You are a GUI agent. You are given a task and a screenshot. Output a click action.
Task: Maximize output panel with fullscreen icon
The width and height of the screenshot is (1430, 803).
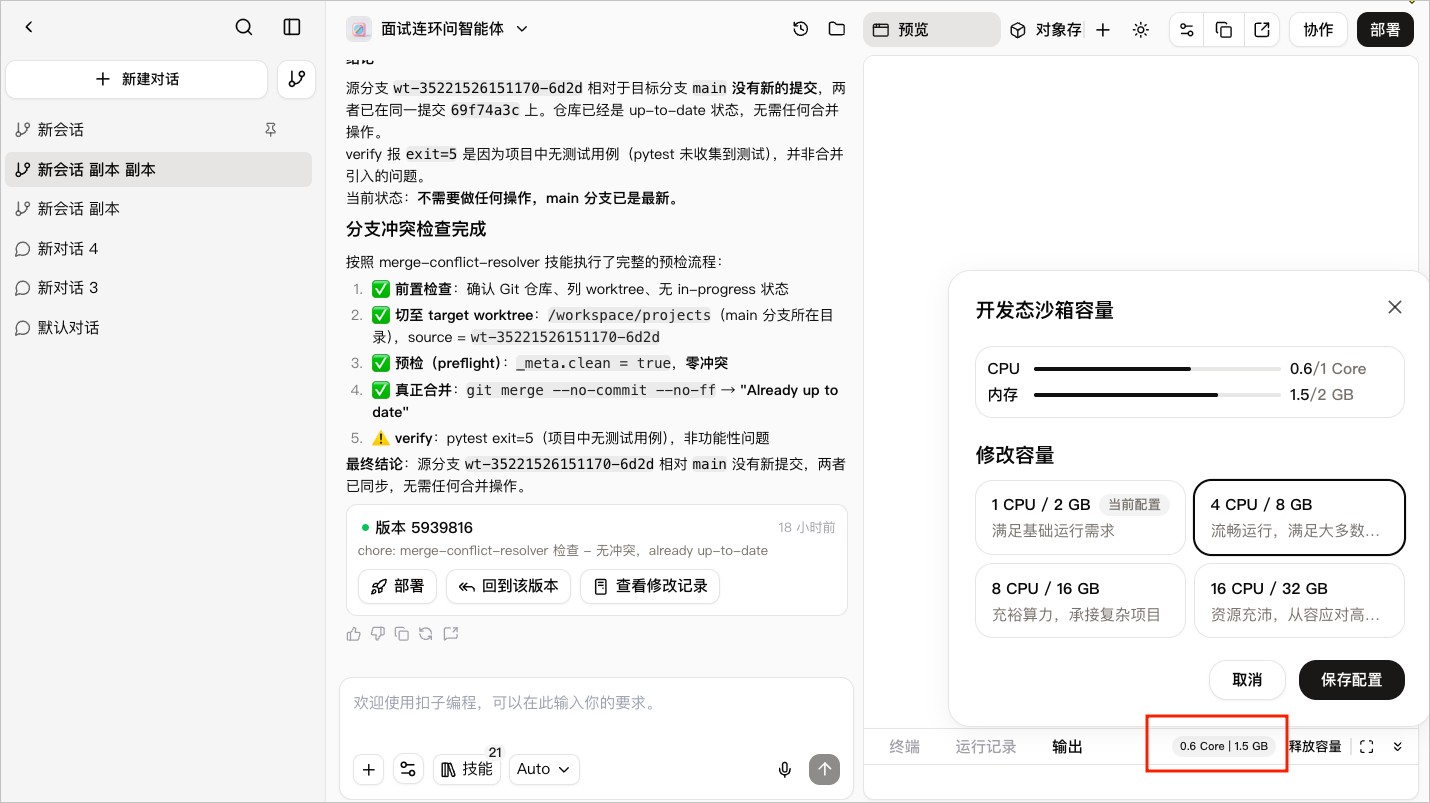[x=1367, y=746]
